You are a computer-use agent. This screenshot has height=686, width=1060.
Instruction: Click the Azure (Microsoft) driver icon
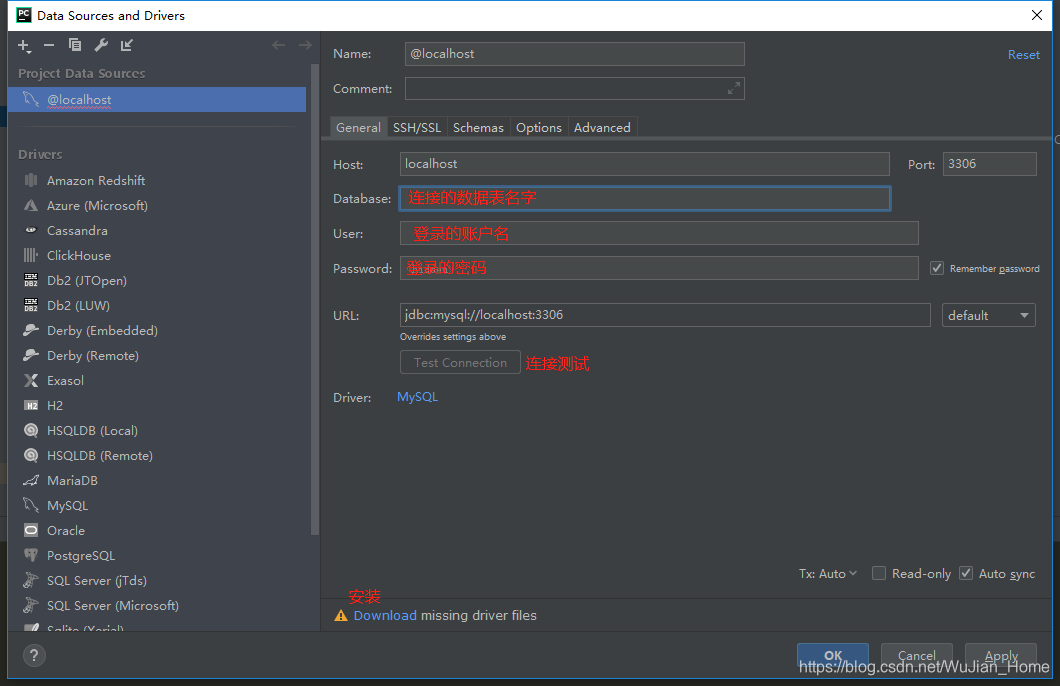tap(31, 205)
